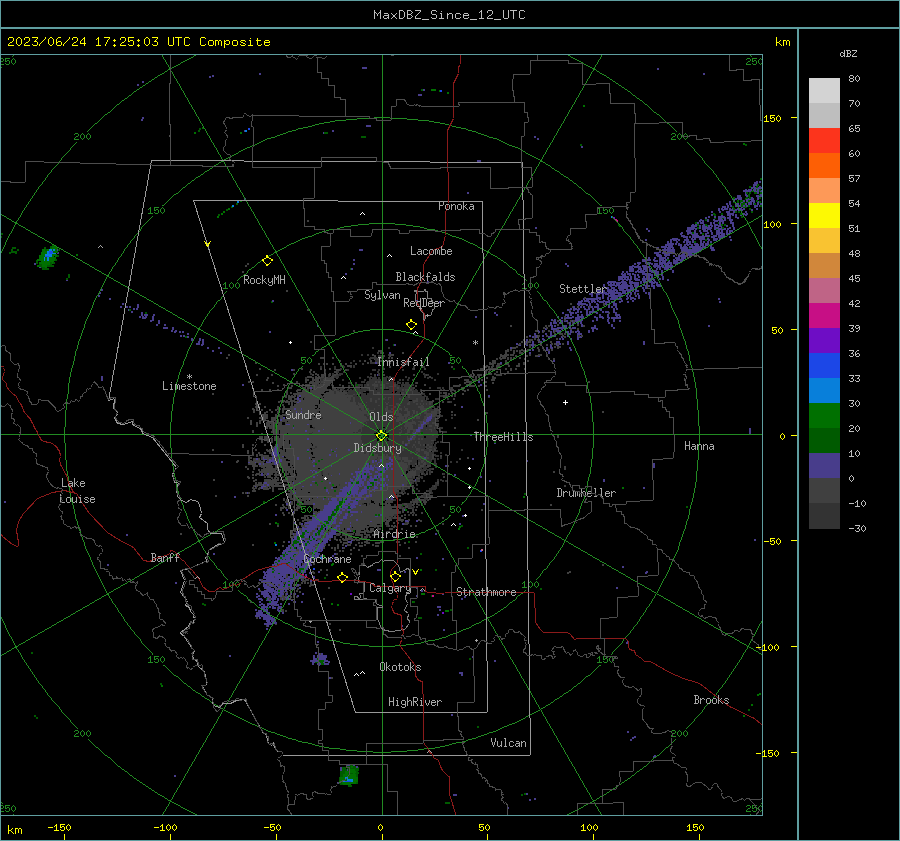Click the Okotoks town label
This screenshot has width=900, height=841.
coord(400,667)
